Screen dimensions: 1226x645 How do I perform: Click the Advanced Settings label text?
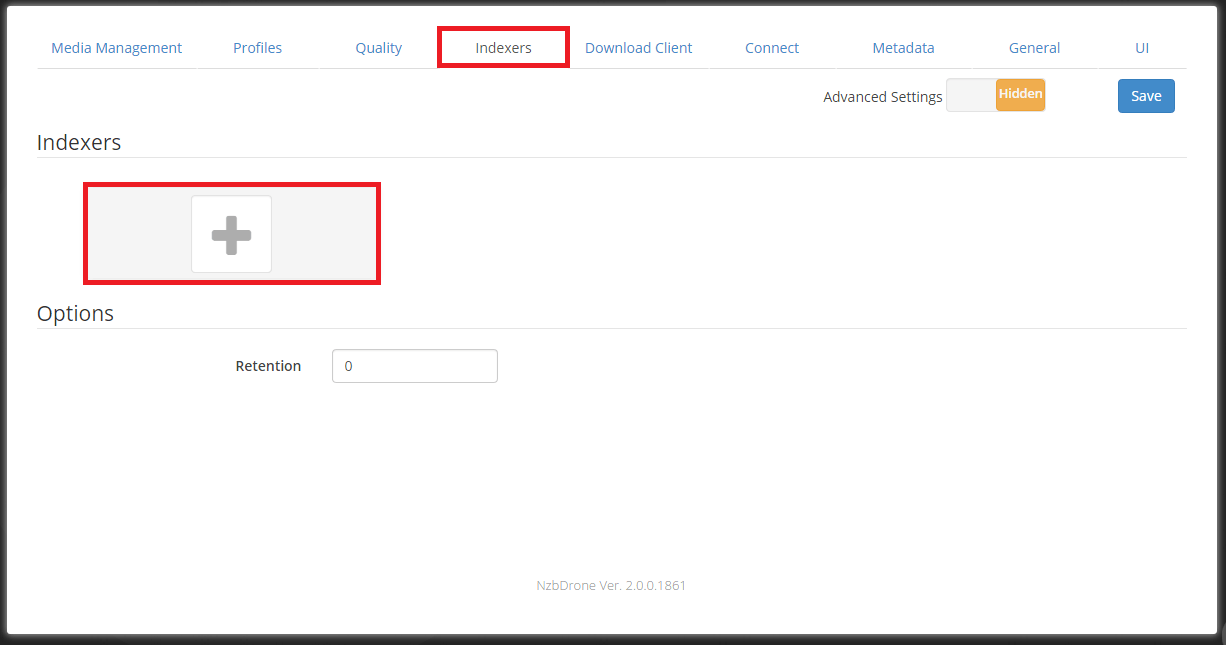pyautogui.click(x=882, y=97)
